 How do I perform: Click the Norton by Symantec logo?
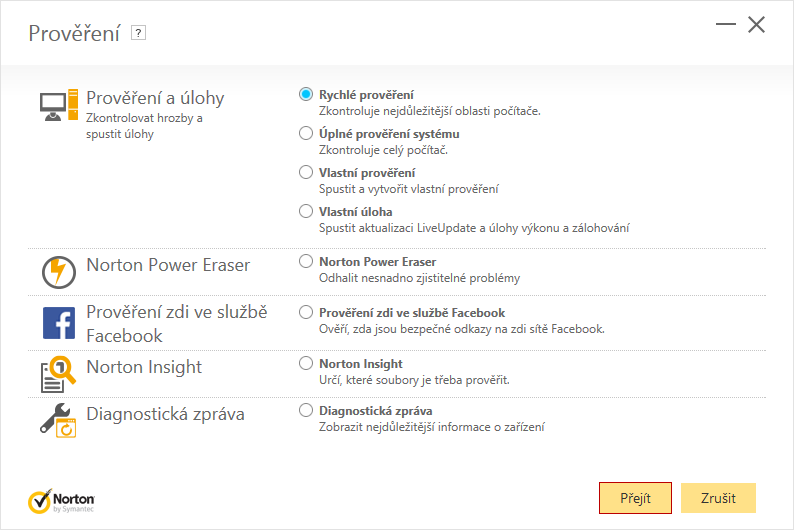pyautogui.click(x=62, y=498)
